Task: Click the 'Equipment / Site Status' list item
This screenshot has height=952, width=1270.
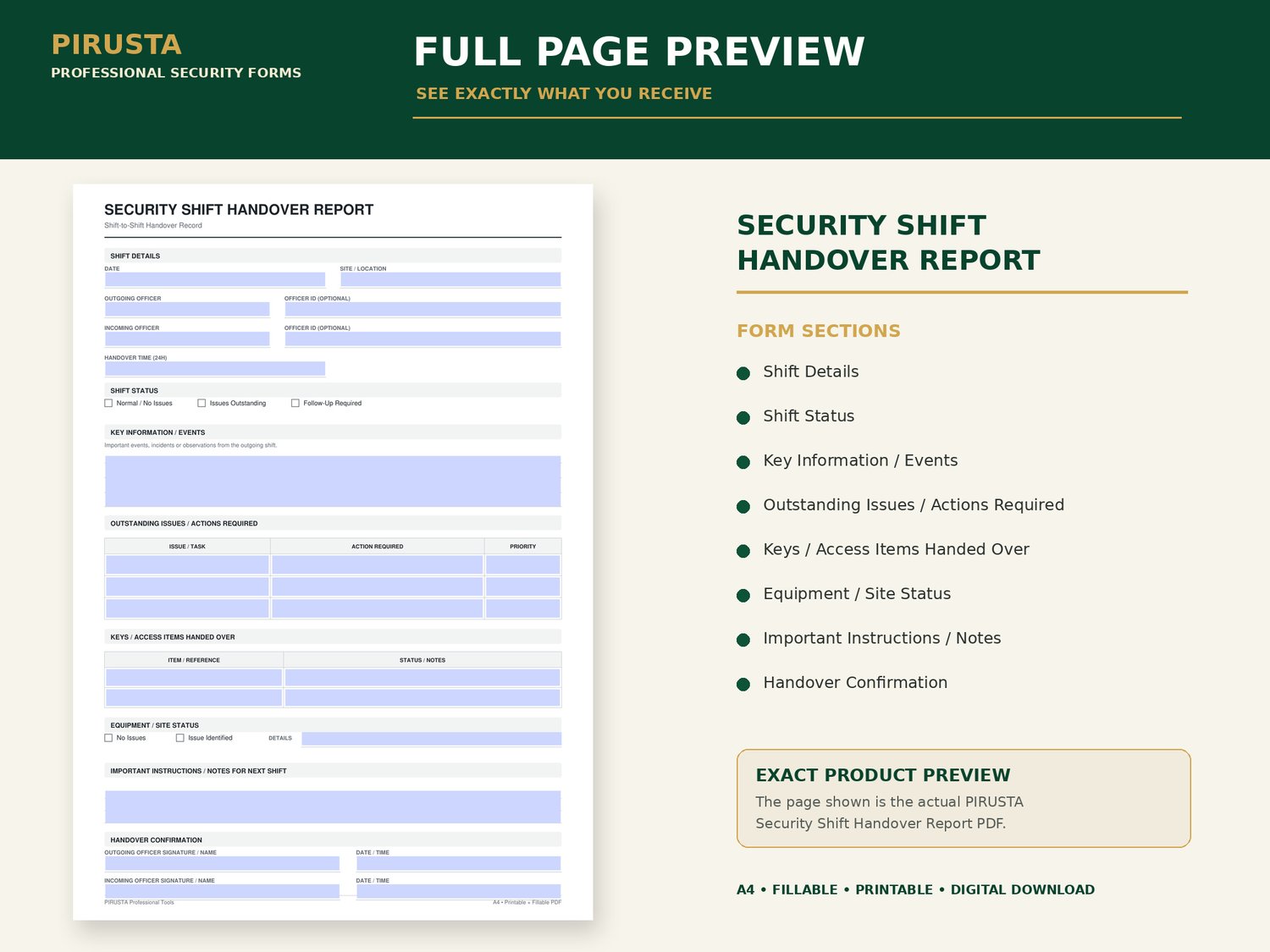Action: coord(857,593)
